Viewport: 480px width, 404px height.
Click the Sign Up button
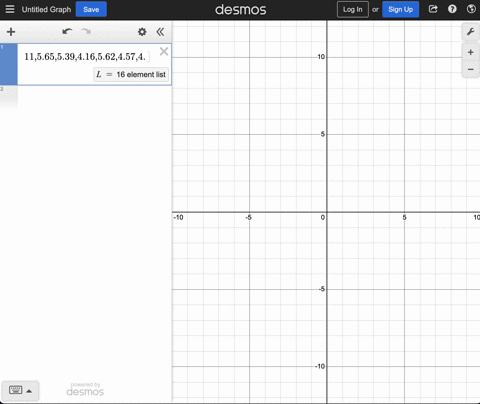[400, 9]
